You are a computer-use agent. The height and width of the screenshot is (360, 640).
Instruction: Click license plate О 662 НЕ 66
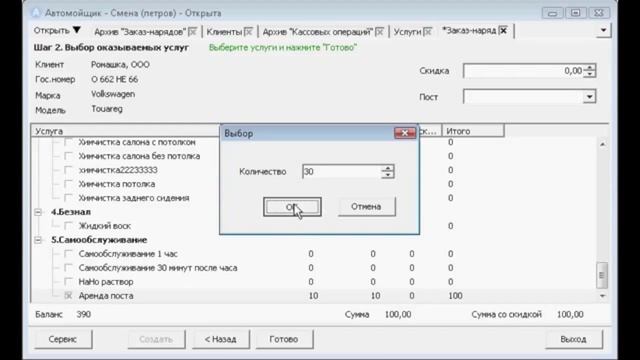tap(115, 79)
